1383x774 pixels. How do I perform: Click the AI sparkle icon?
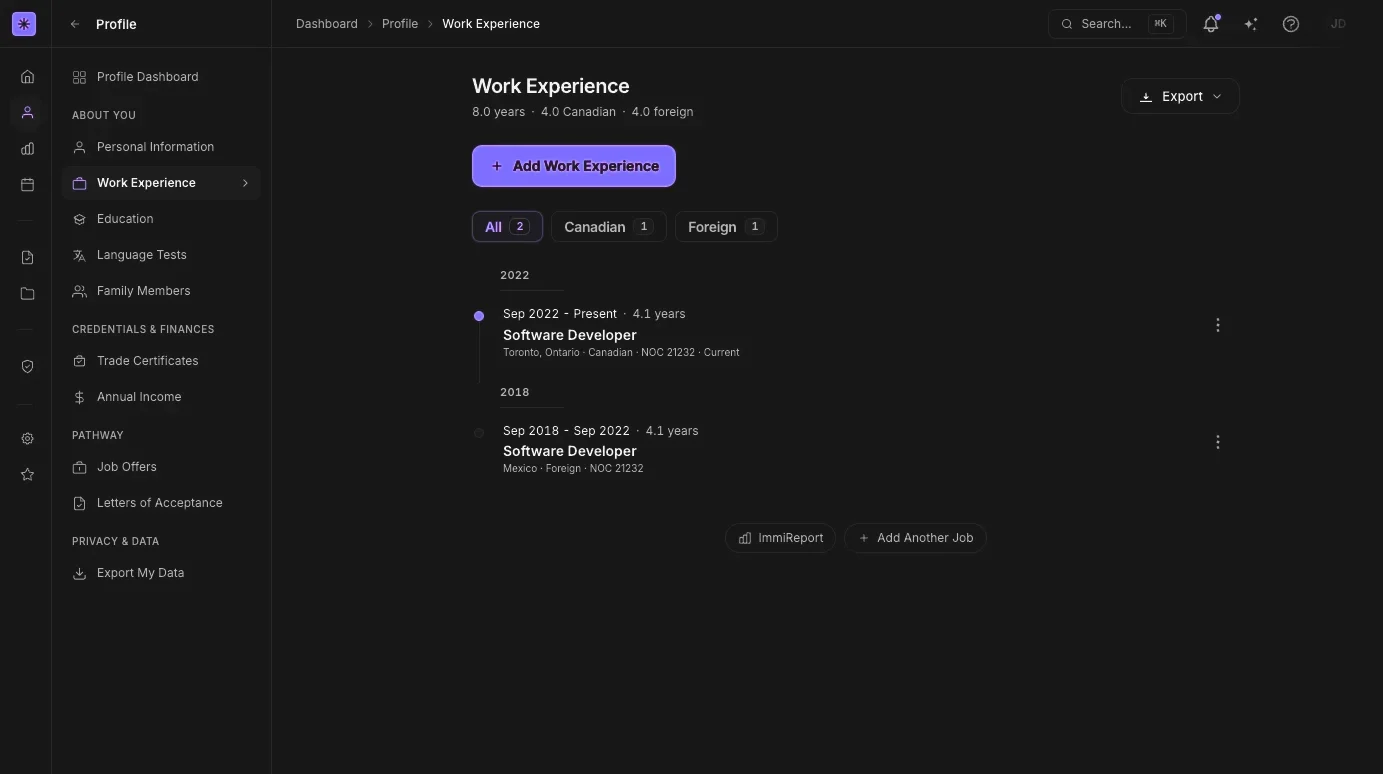[x=1251, y=24]
